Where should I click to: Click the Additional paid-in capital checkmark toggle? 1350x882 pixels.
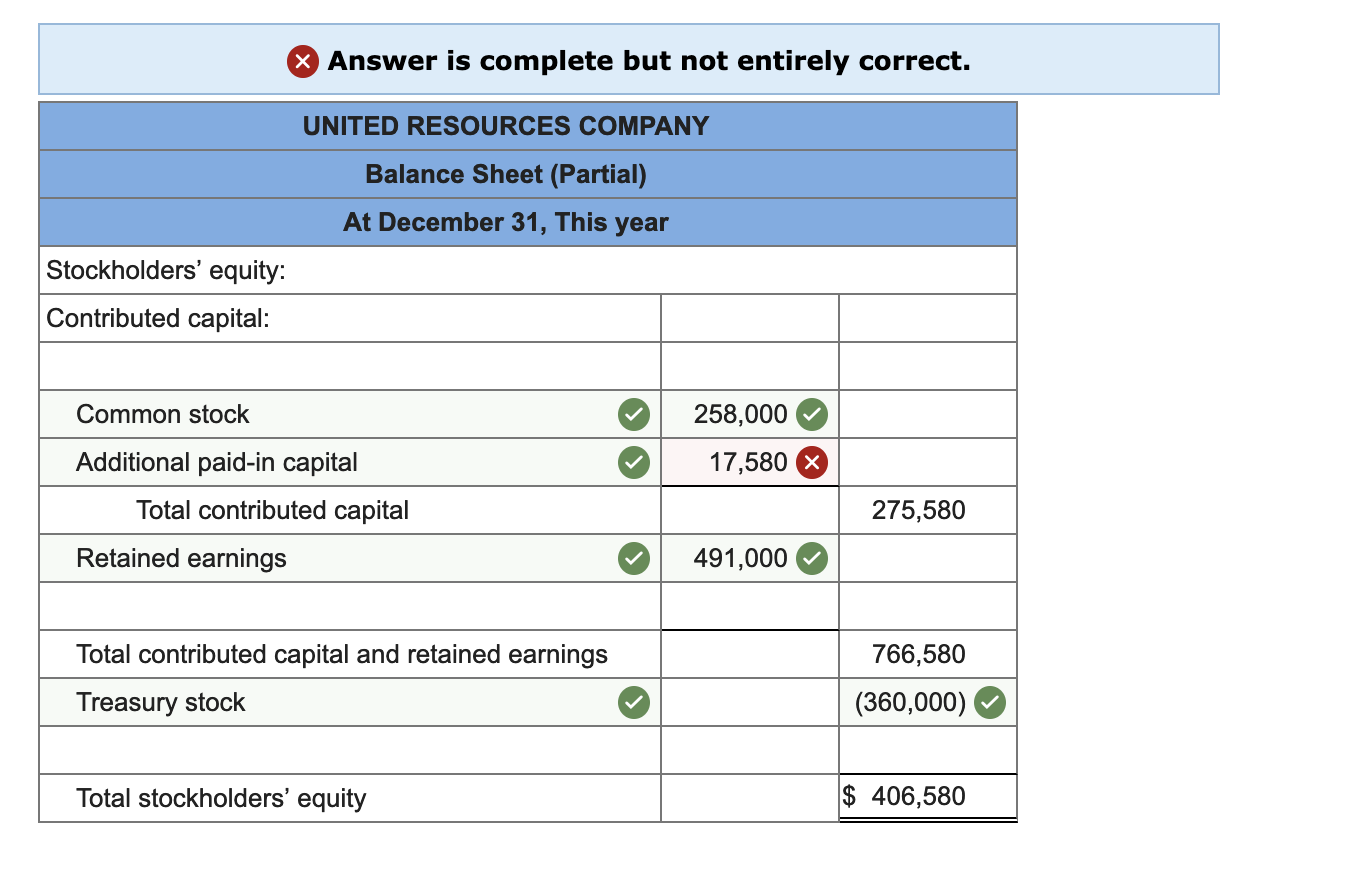[633, 462]
